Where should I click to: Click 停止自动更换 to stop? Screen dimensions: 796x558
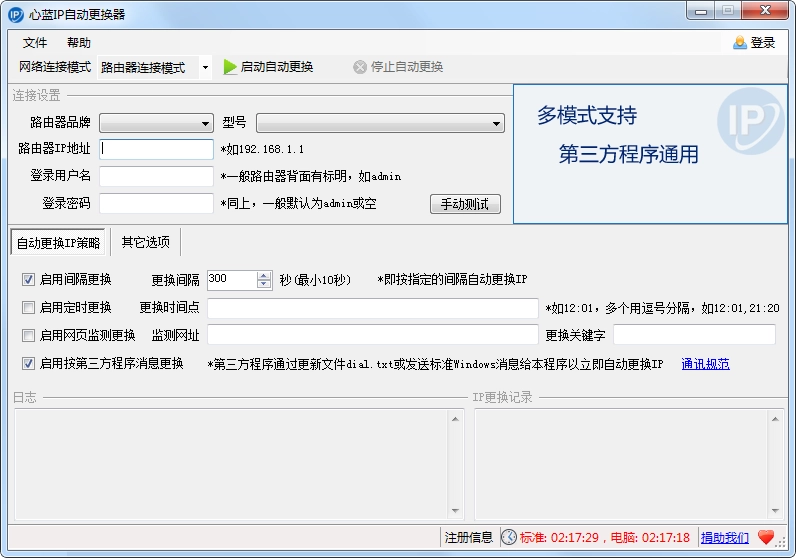(399, 67)
